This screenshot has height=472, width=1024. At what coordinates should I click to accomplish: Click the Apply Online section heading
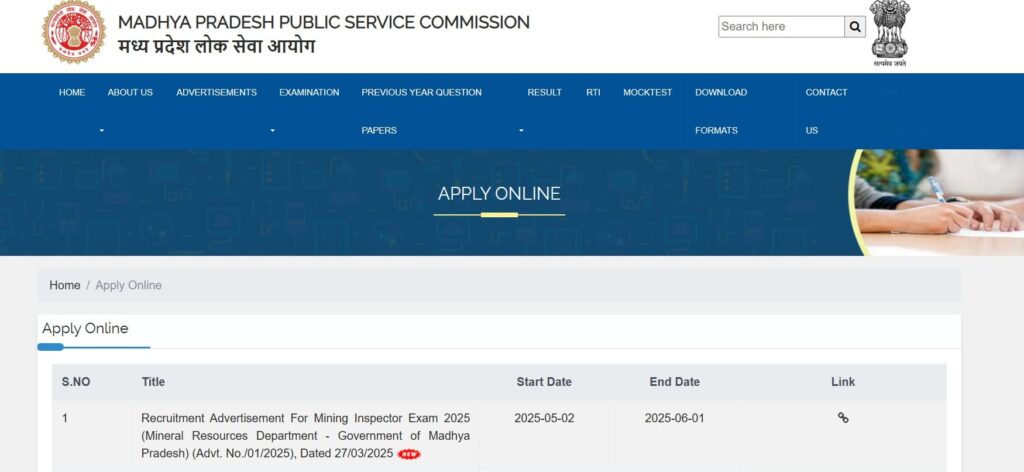(x=85, y=328)
